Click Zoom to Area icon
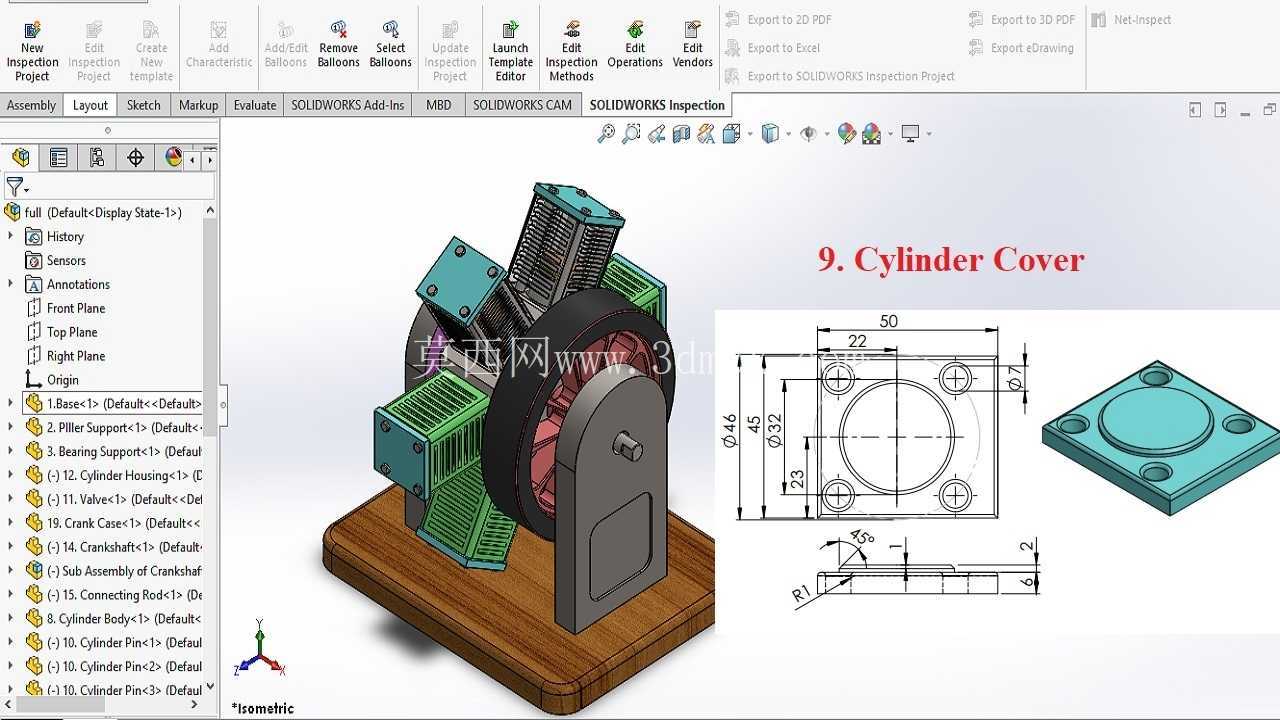The width and height of the screenshot is (1280, 720). (631, 133)
